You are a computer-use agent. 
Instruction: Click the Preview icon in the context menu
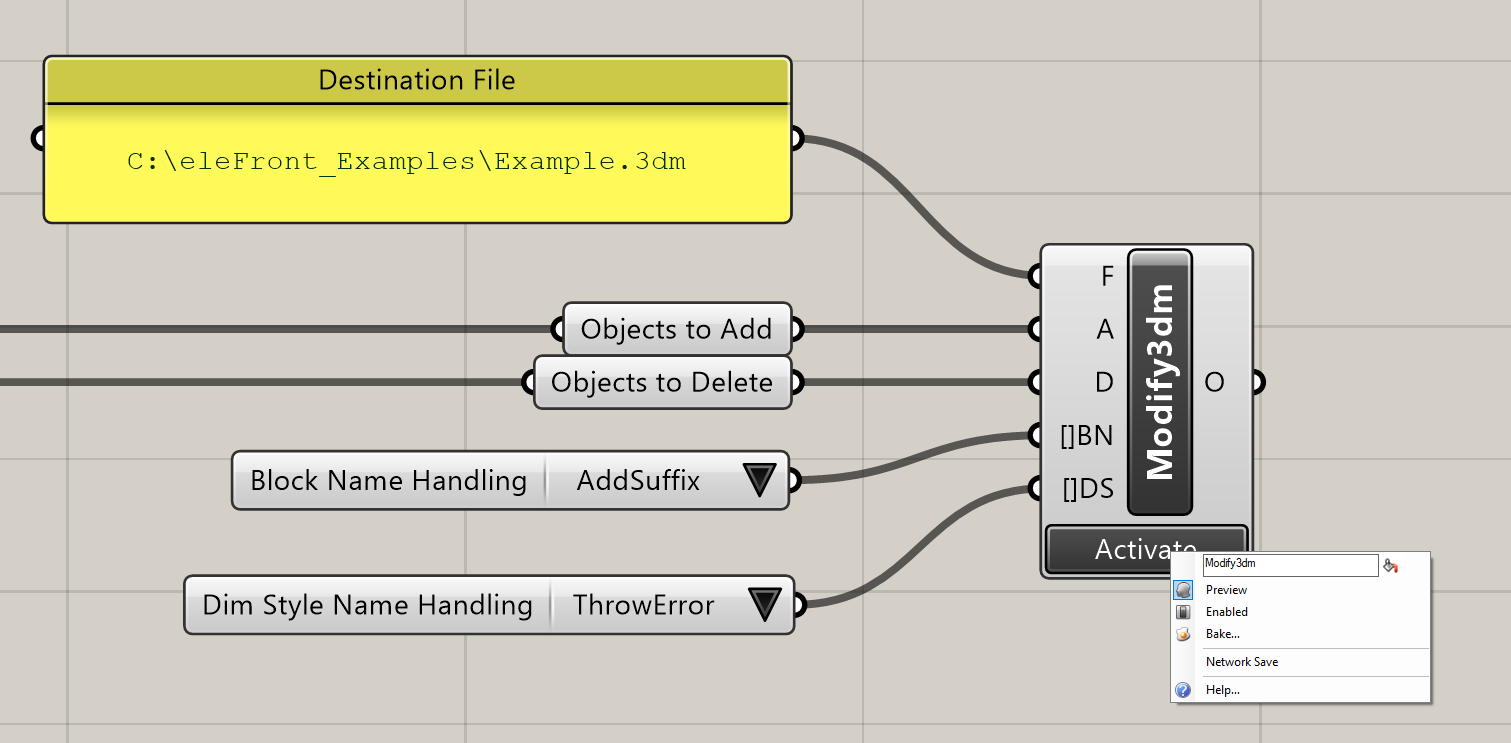coord(1183,589)
